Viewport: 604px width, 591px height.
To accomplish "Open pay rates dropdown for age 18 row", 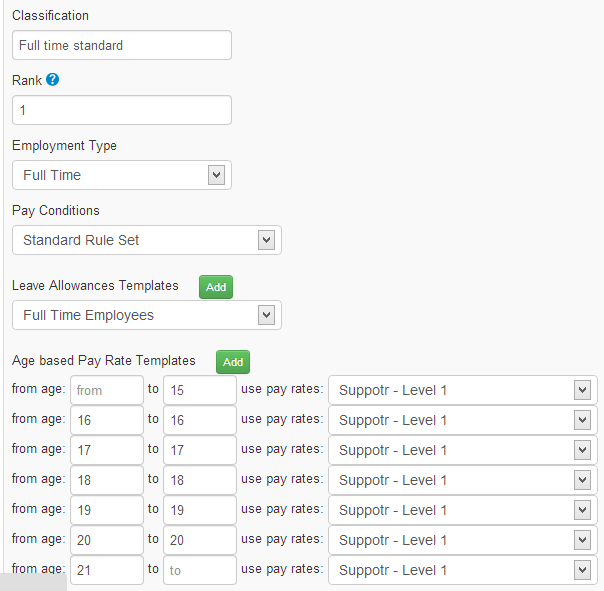I will [462, 480].
